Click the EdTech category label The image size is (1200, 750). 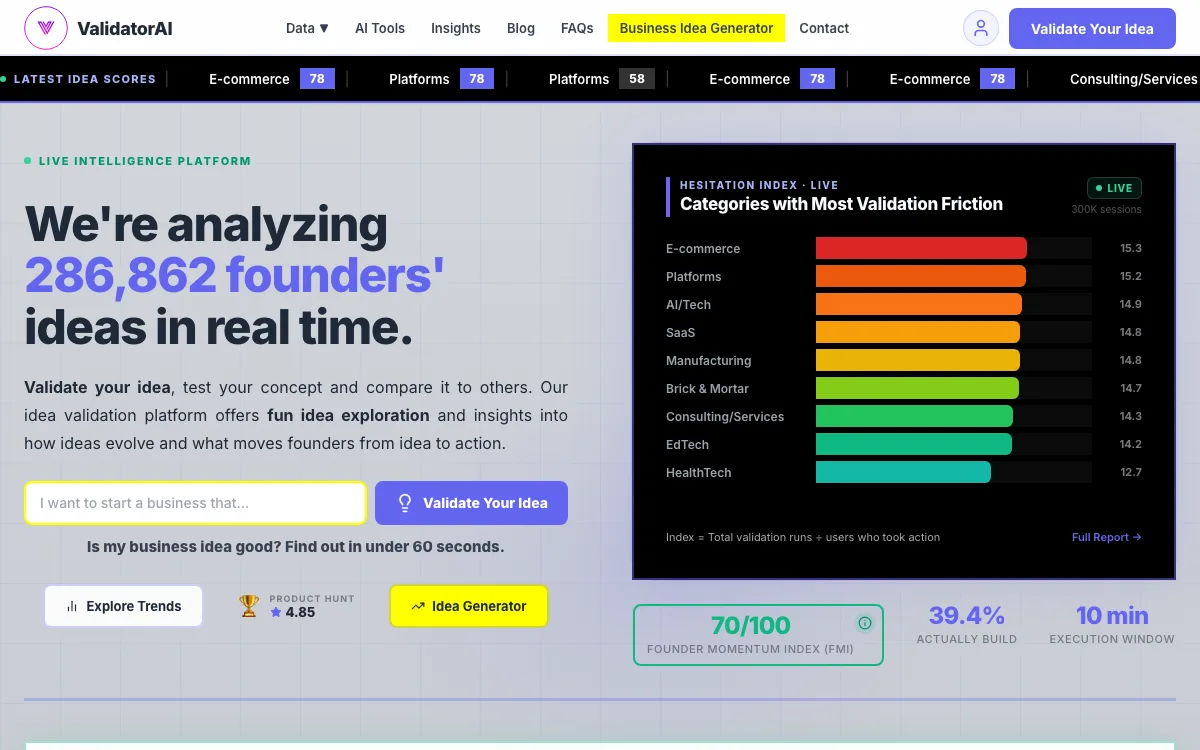pyautogui.click(x=687, y=444)
